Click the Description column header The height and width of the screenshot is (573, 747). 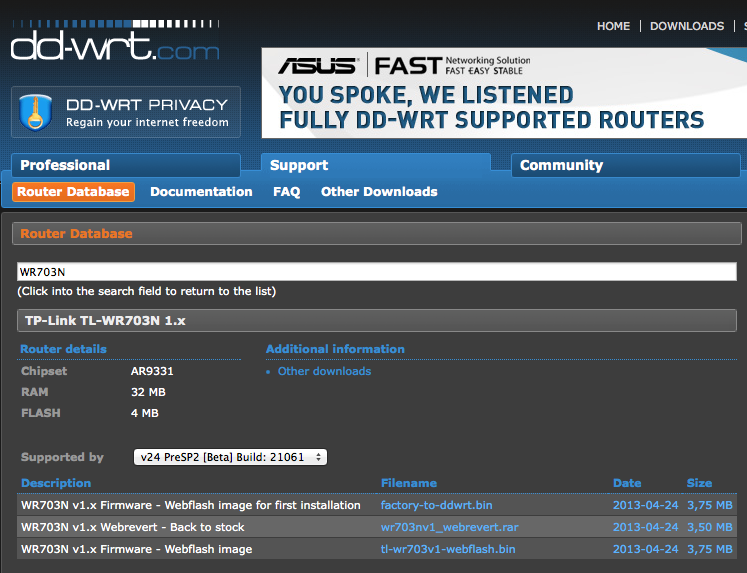[x=56, y=483]
